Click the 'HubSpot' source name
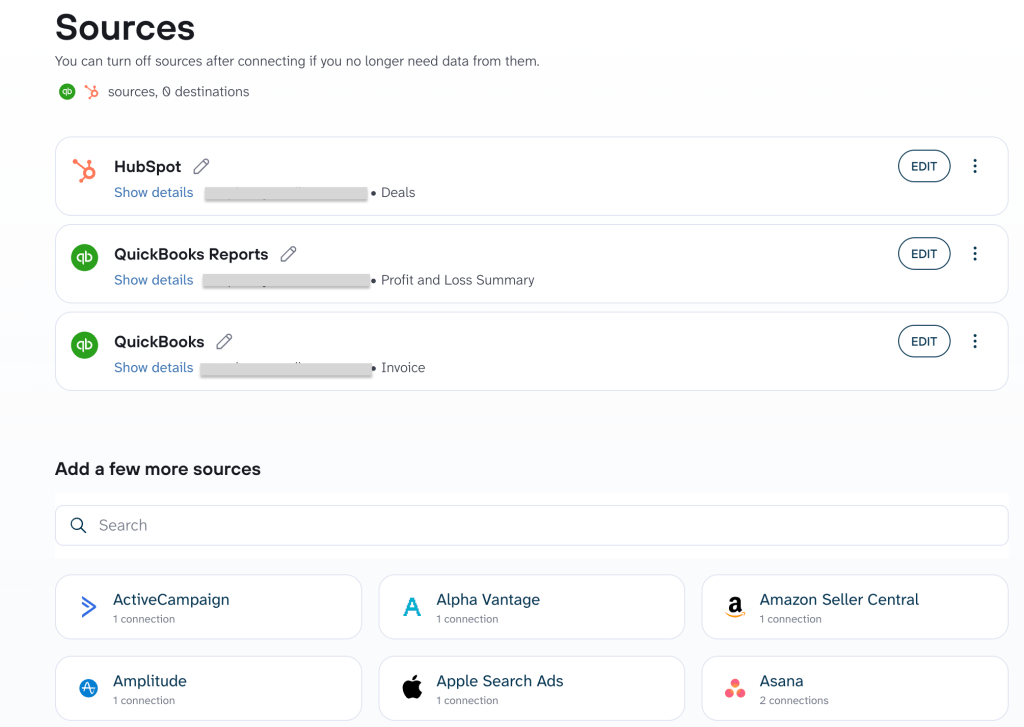The width and height of the screenshot is (1024, 727). click(x=148, y=167)
